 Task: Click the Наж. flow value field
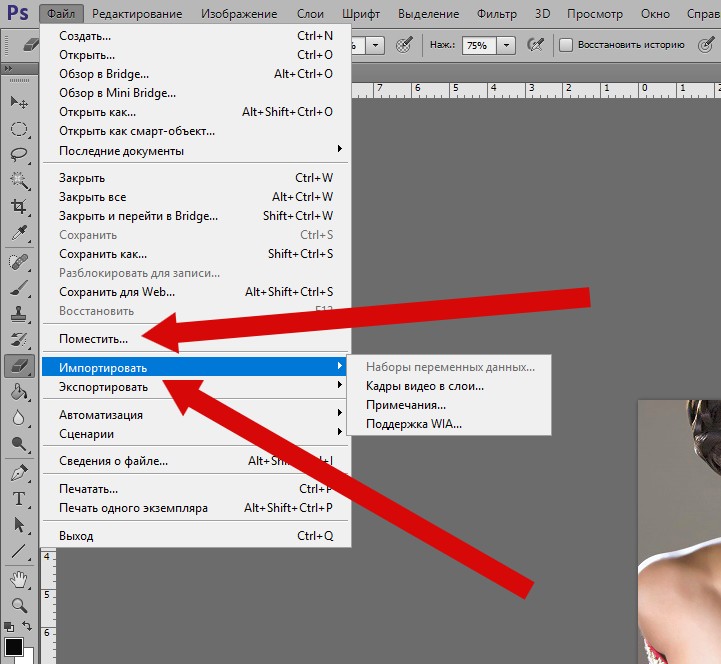479,45
